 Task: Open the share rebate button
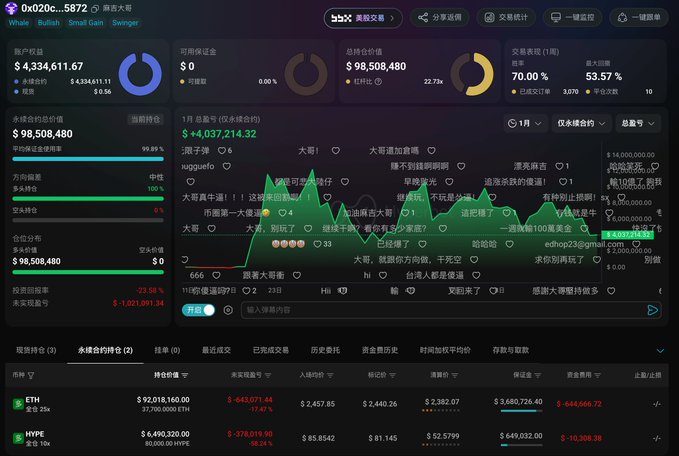pyautogui.click(x=440, y=17)
